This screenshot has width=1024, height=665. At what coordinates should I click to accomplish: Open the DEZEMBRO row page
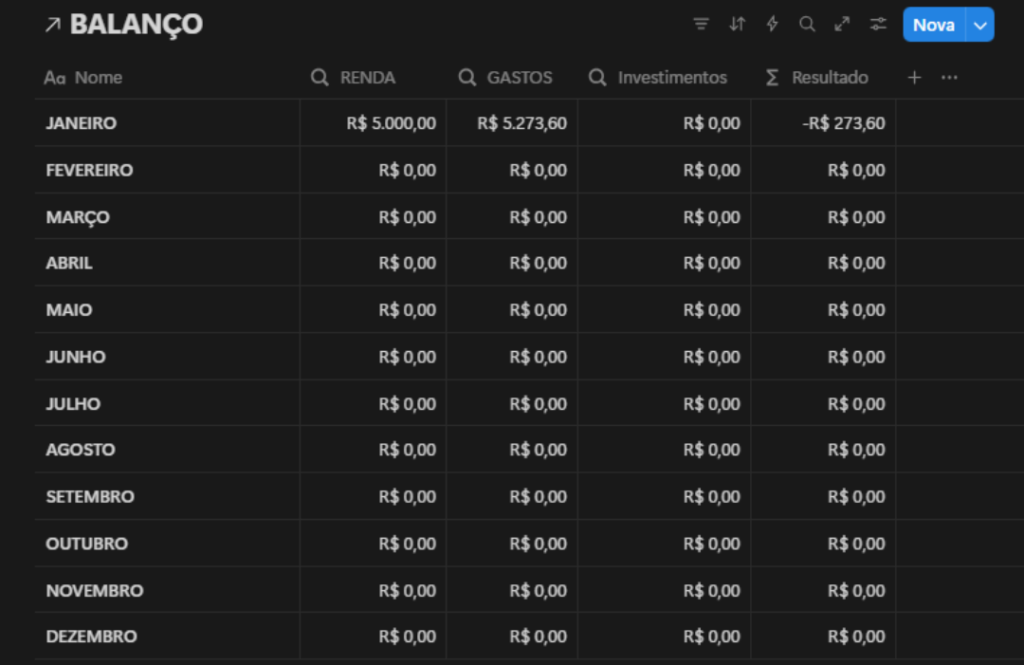(91, 636)
